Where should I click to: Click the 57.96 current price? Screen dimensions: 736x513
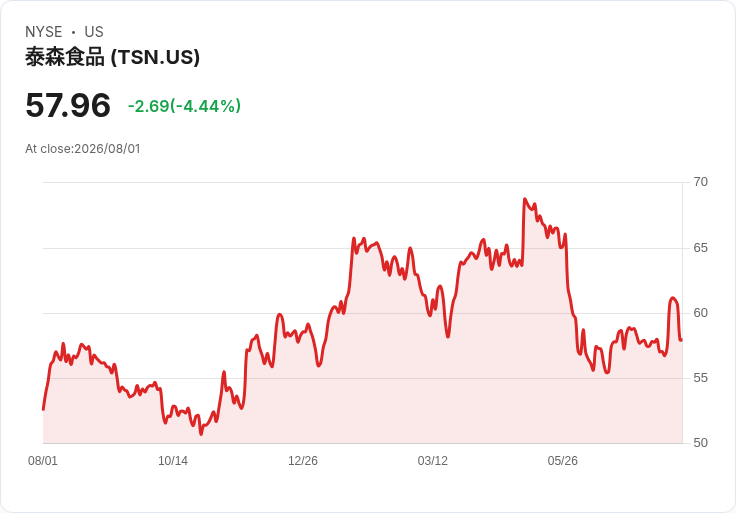tap(68, 105)
